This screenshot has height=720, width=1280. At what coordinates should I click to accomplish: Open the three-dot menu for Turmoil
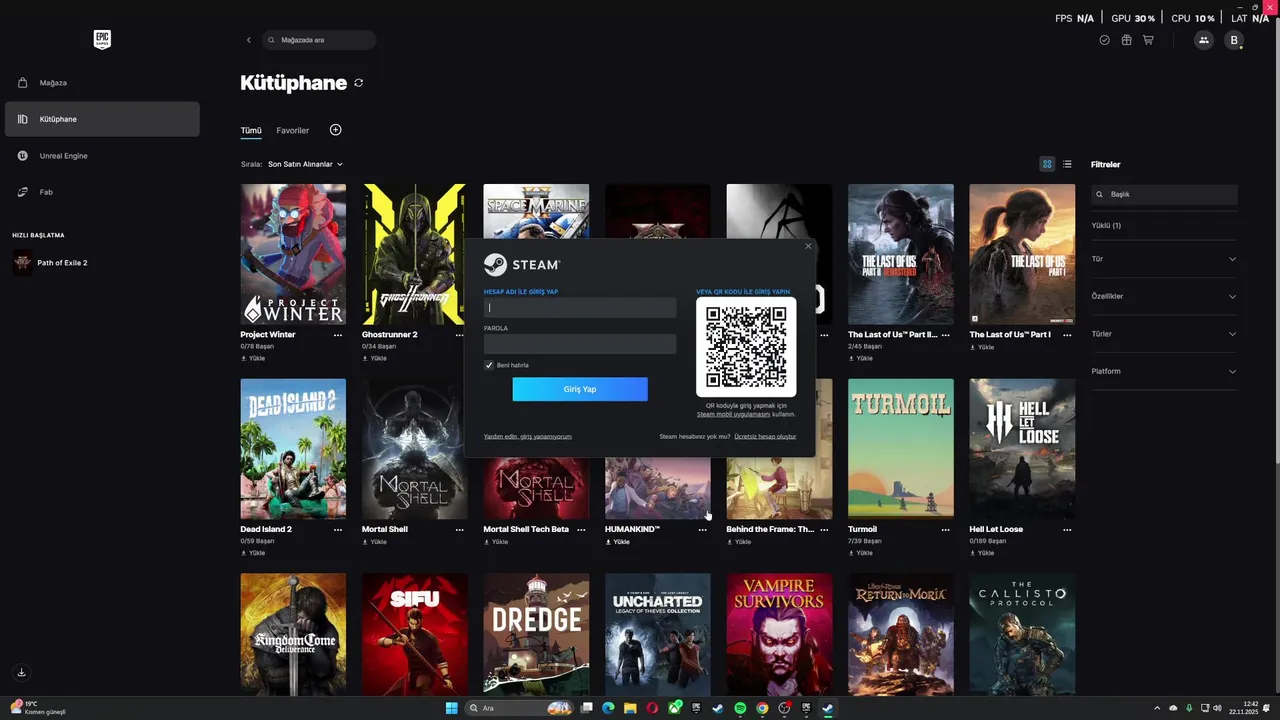click(x=946, y=530)
